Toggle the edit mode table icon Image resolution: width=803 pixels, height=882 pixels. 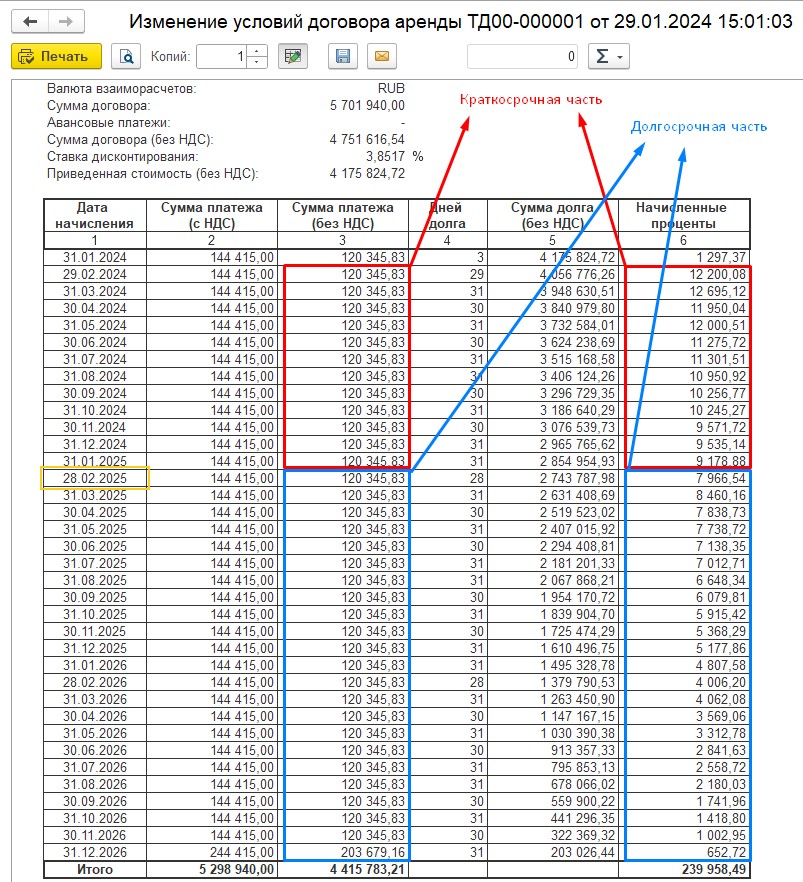tap(293, 56)
